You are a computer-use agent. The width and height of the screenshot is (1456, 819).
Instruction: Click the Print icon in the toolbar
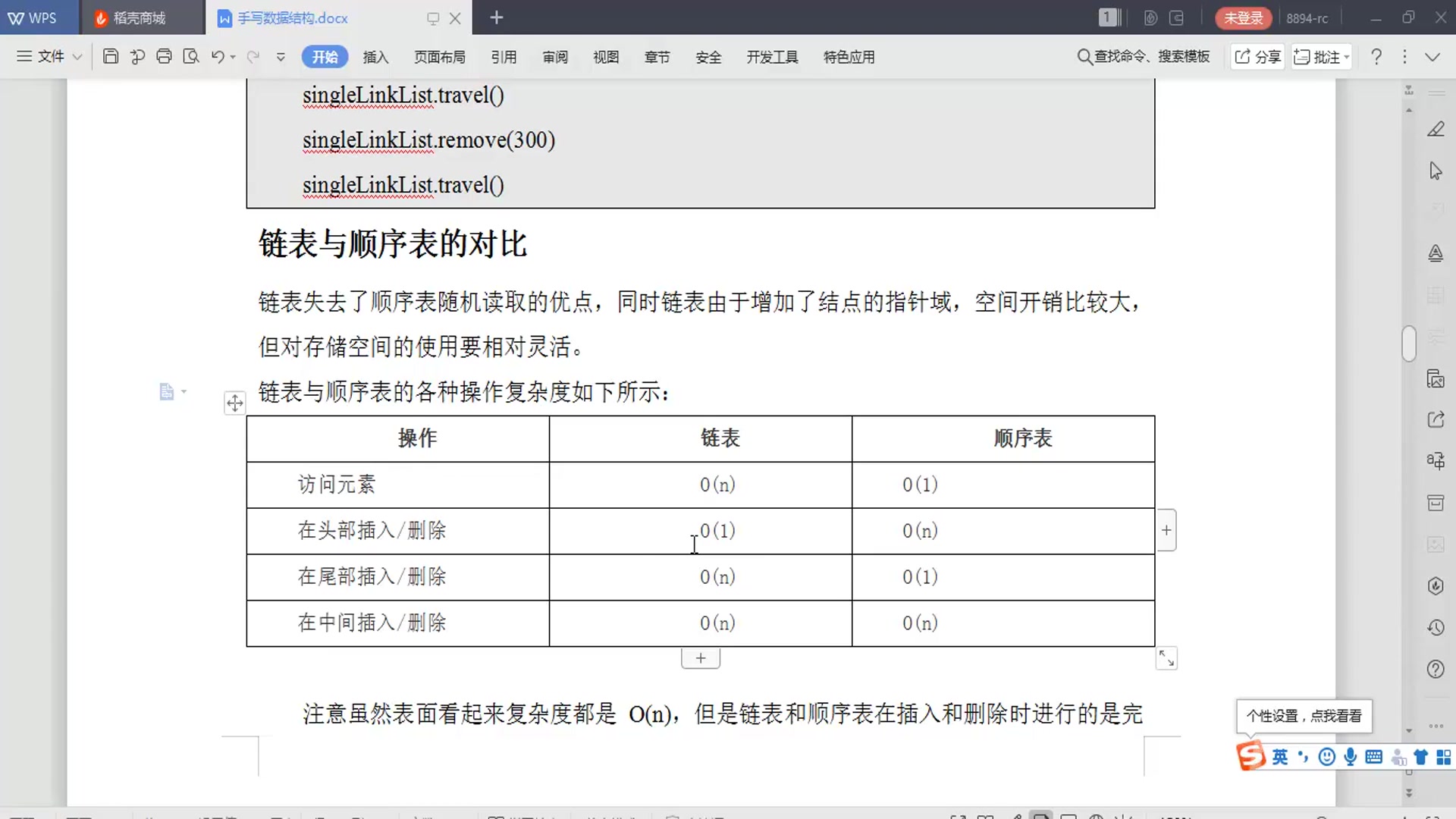[164, 57]
